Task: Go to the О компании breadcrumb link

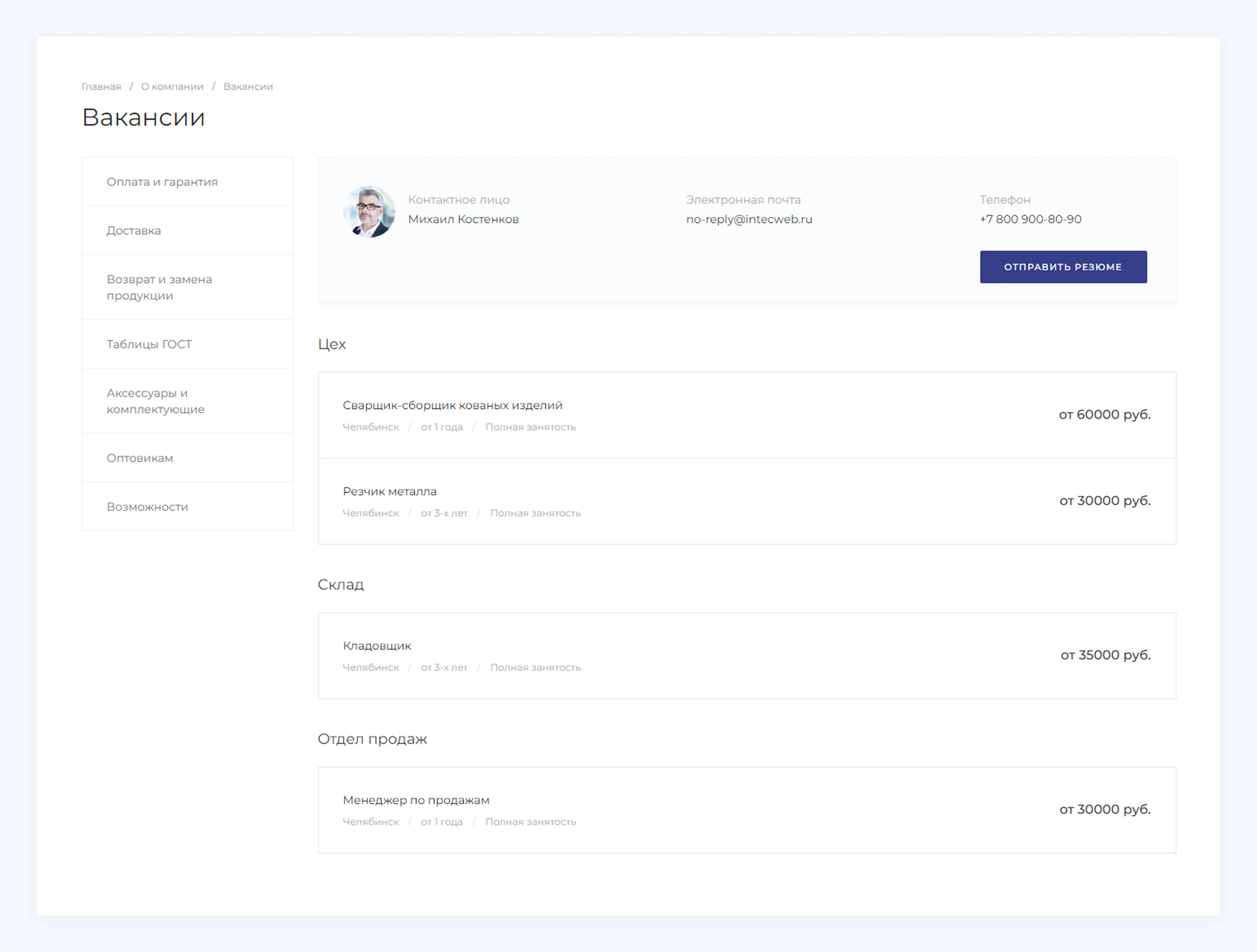Action: coord(172,86)
